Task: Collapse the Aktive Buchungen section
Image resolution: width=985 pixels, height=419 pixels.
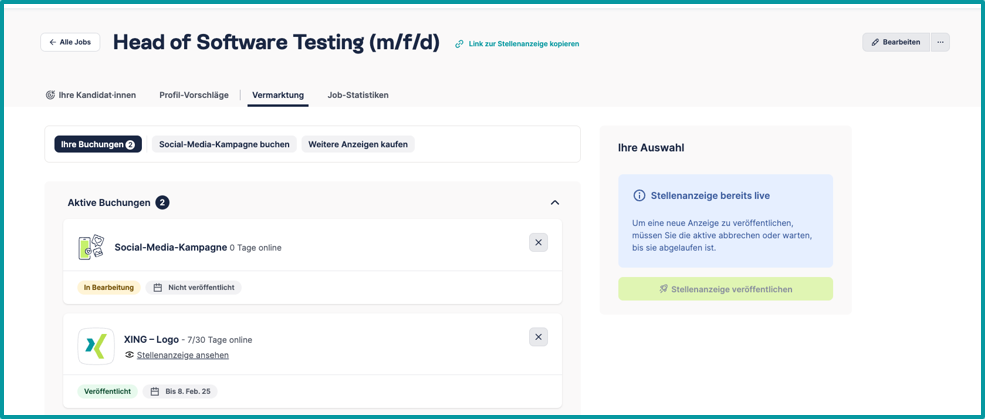Action: pos(555,203)
